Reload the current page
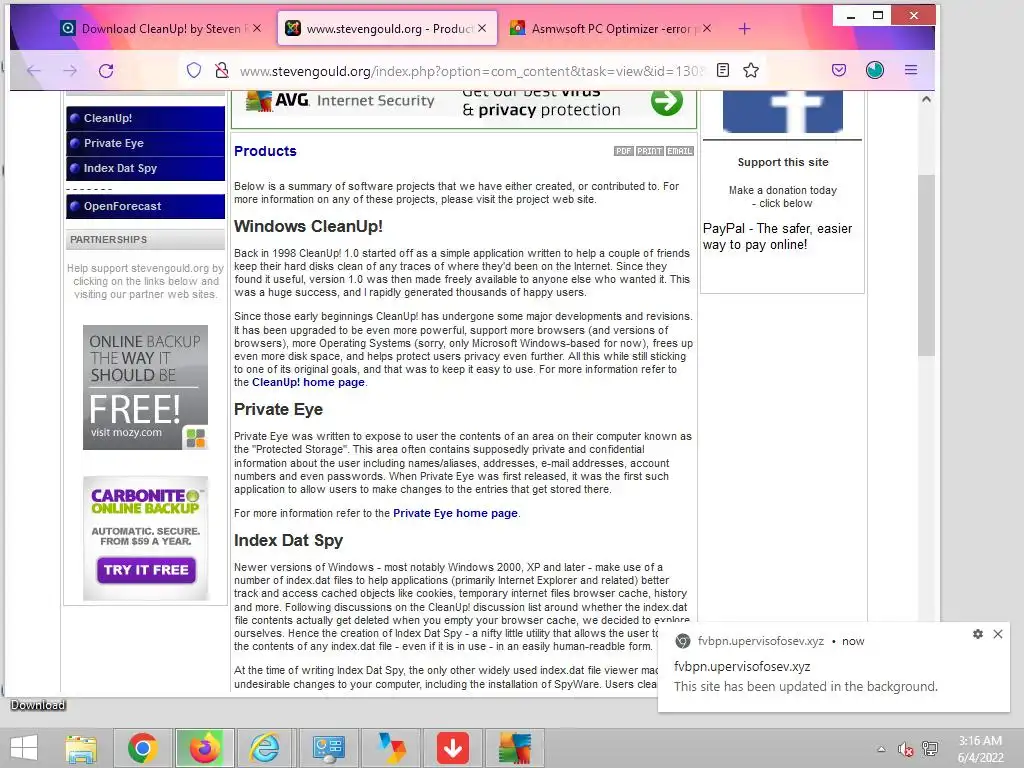Image resolution: width=1024 pixels, height=768 pixels. coord(106,71)
